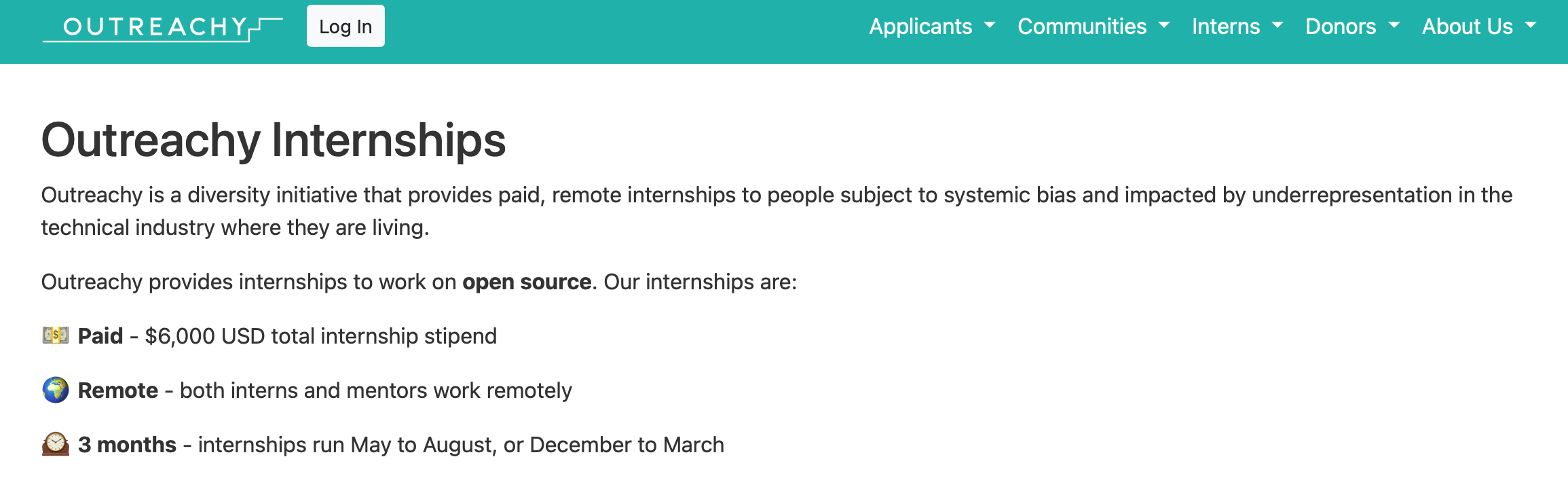Click the dollar banknote emoji icon
This screenshot has width=1568, height=493.
[56, 335]
